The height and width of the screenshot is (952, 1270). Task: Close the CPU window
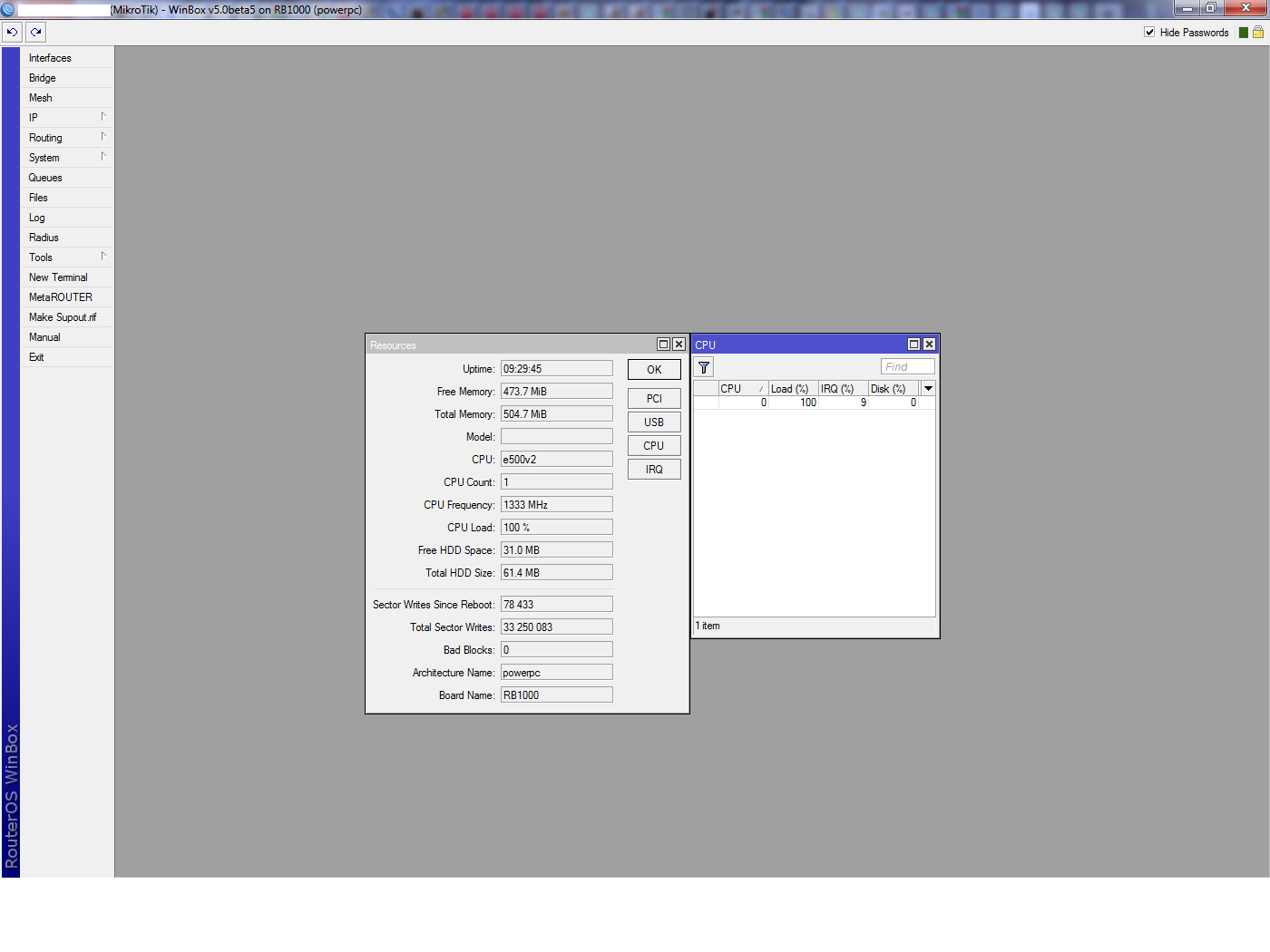coord(929,345)
